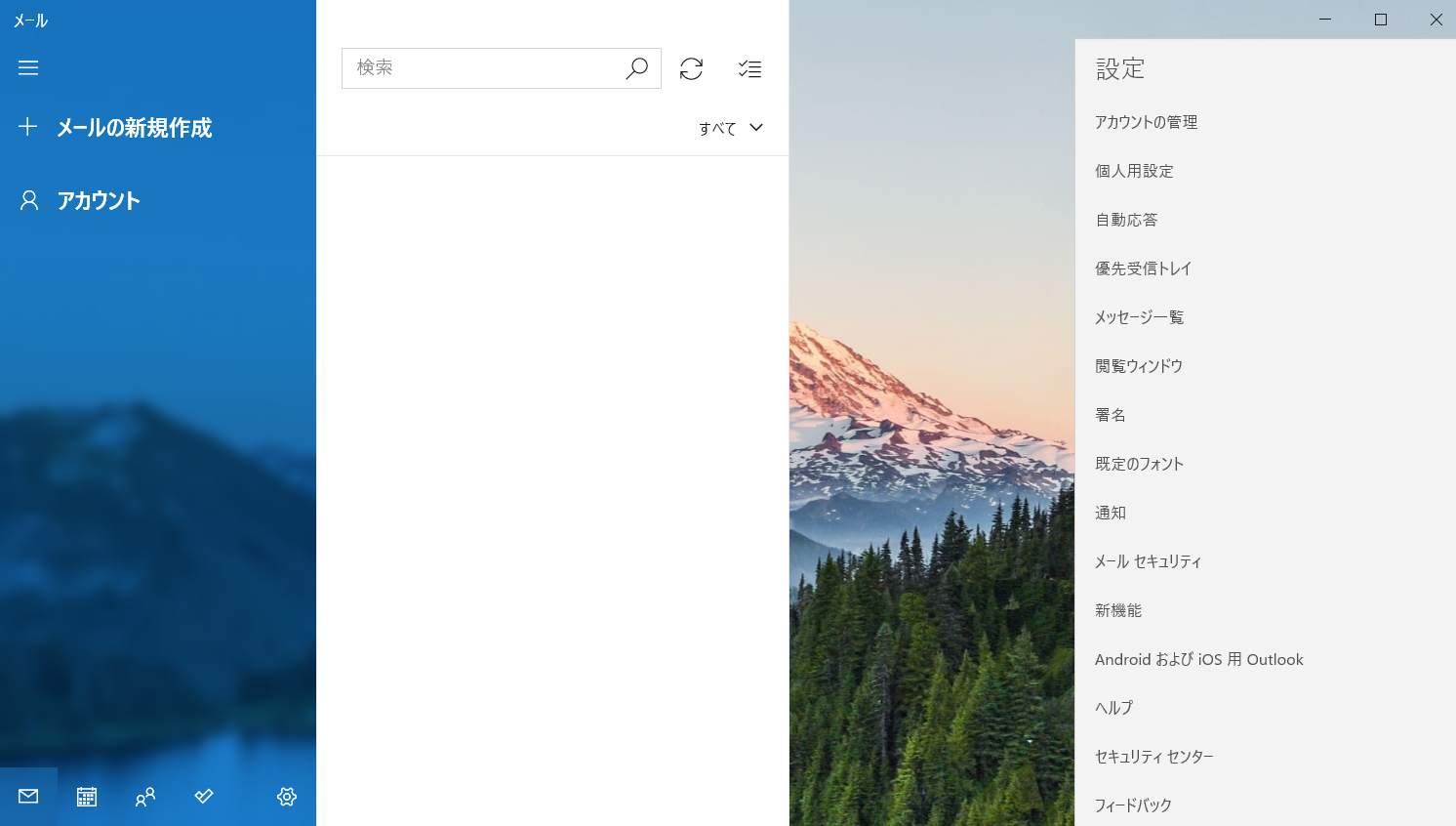Open メール セキュリティ option
The image size is (1456, 826).
[x=1266, y=561]
